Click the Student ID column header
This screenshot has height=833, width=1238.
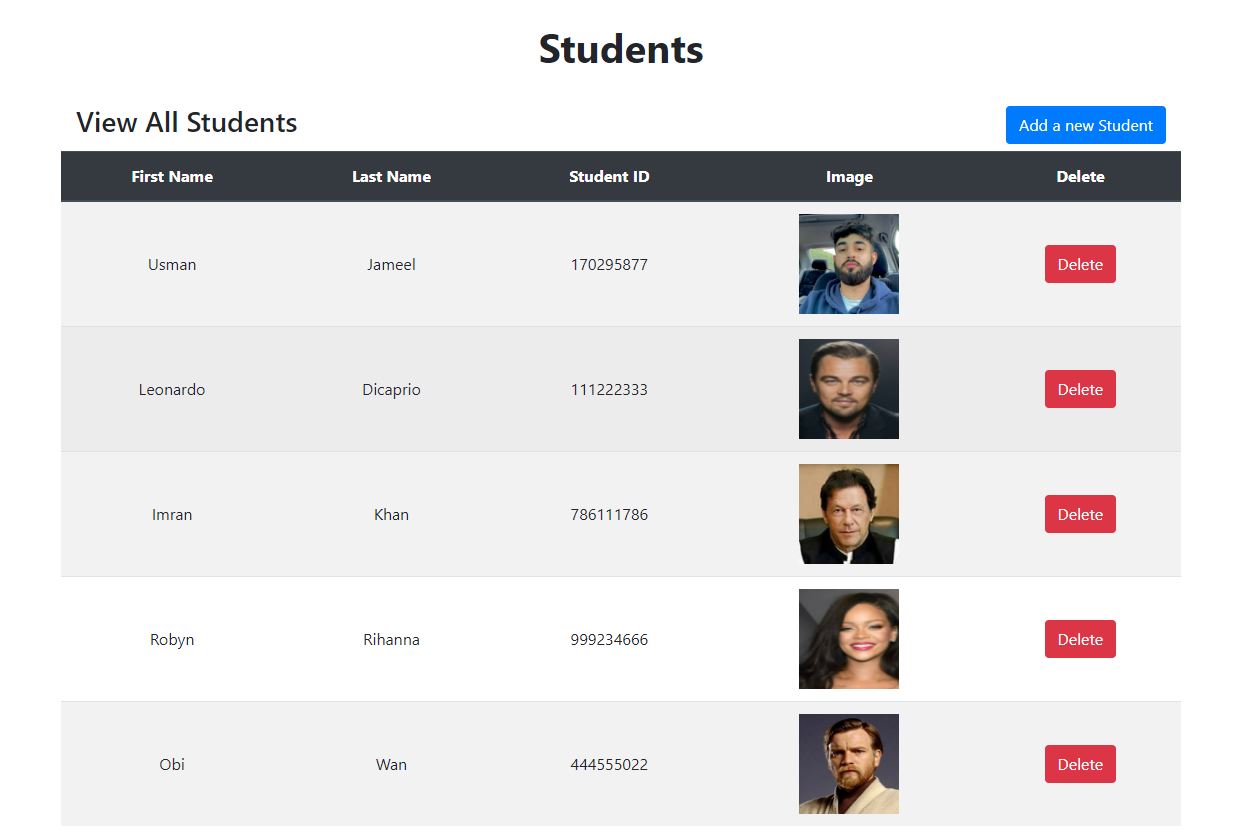(x=609, y=176)
